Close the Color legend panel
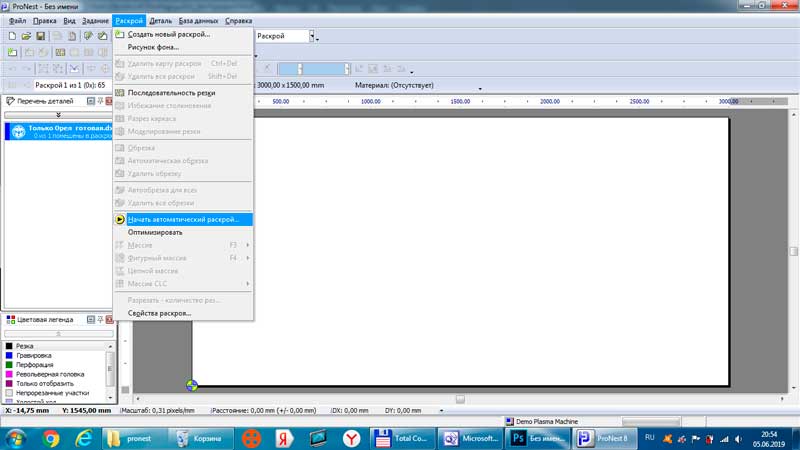This screenshot has width=800, height=450. (x=109, y=319)
